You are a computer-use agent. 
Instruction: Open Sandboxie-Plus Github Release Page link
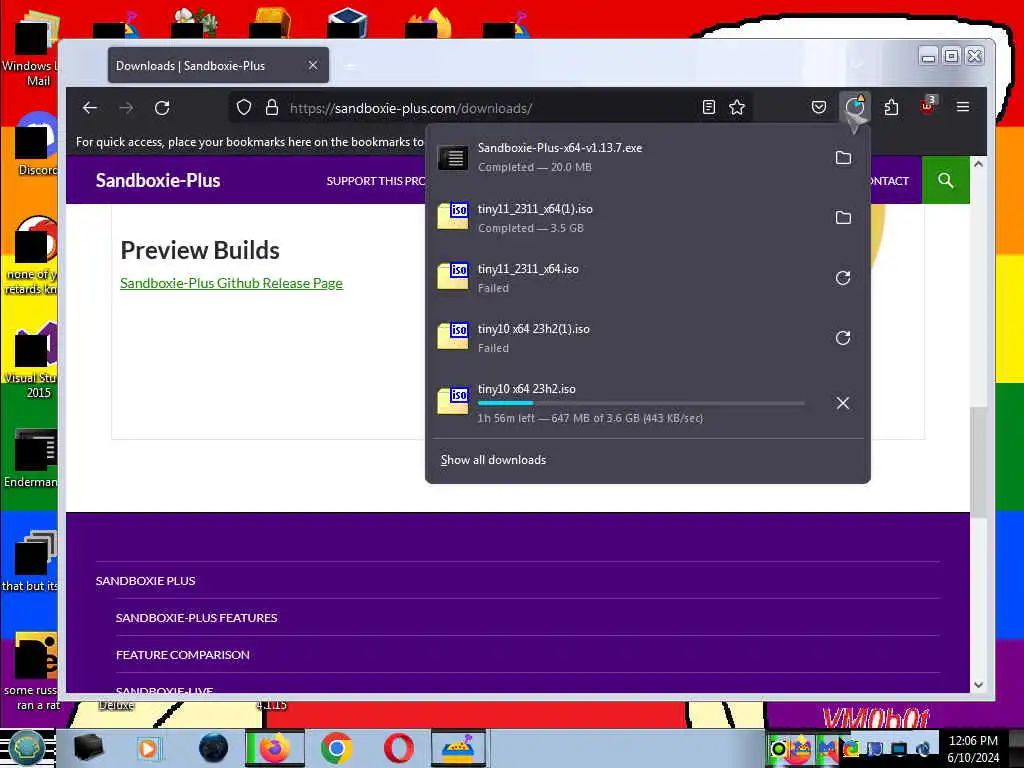coord(231,283)
